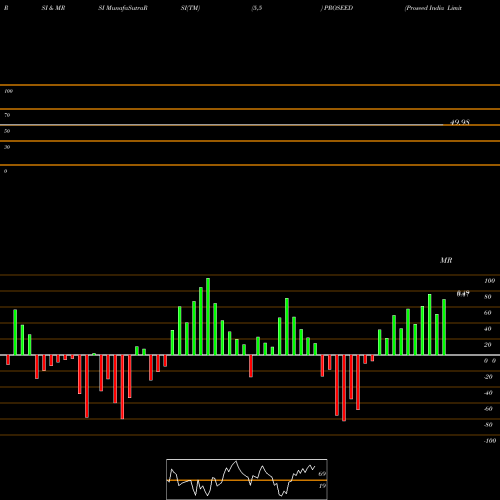This screenshot has height=500, width=500.
Task: Click the '50' level label in RSI panel
Action: coord(7,131)
